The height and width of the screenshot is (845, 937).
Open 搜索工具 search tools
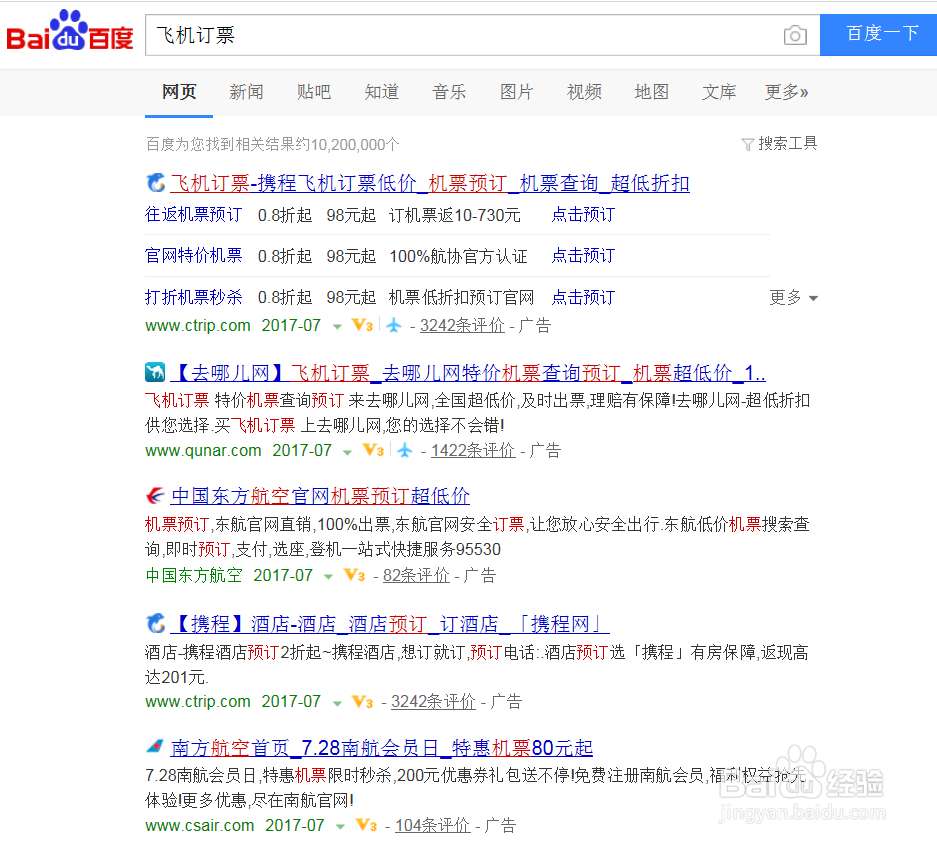[787, 143]
